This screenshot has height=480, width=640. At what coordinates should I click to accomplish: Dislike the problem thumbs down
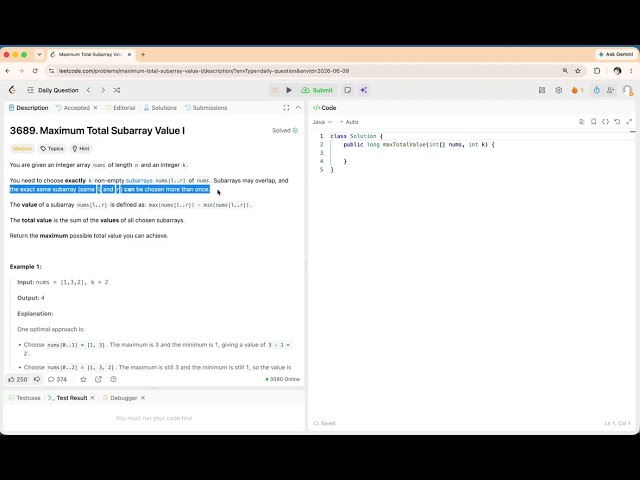(x=37, y=379)
